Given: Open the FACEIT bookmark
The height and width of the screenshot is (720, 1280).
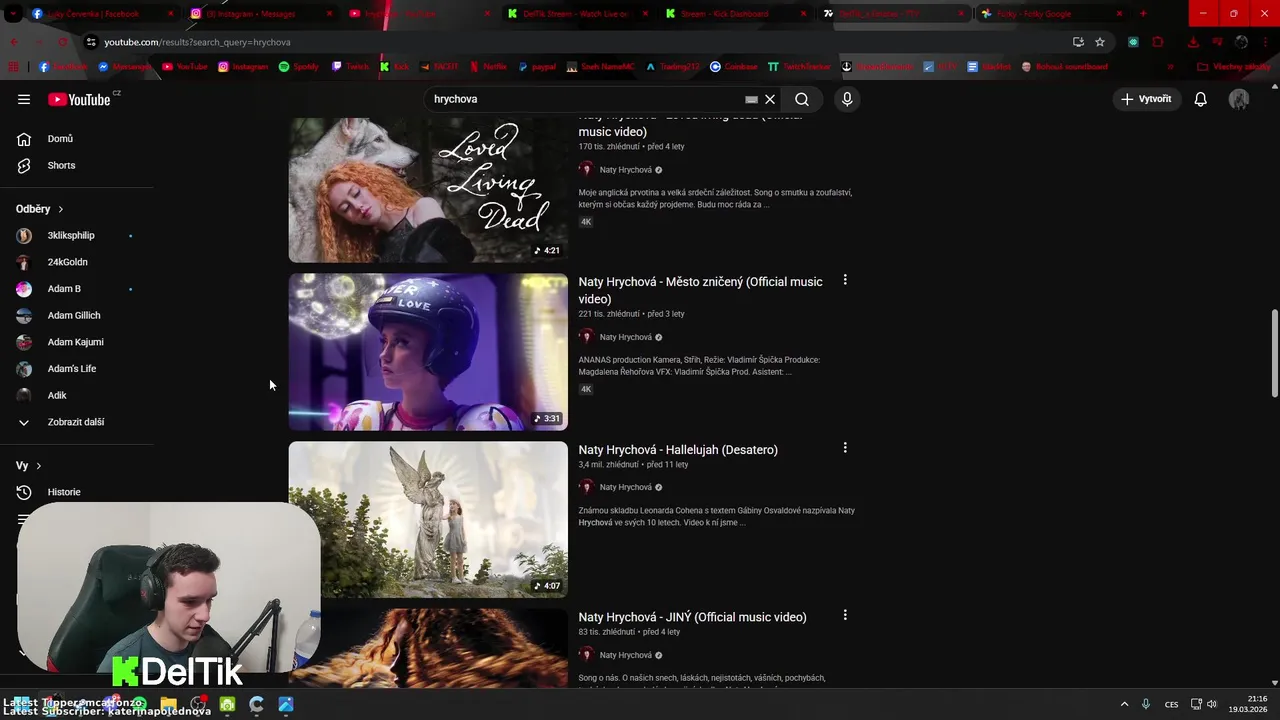Looking at the screenshot, I should 439,67.
